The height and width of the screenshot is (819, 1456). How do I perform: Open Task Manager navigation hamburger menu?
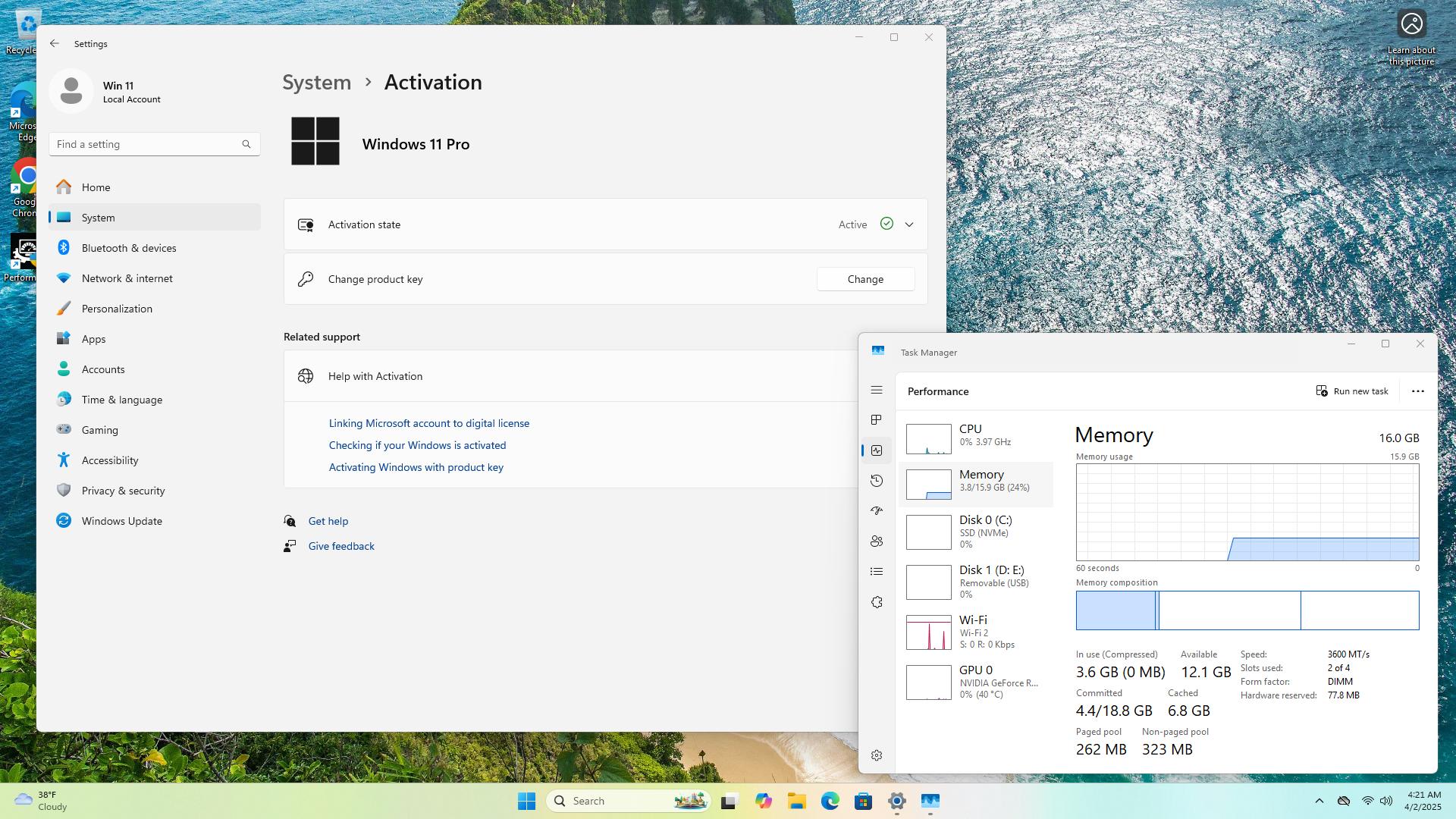(877, 390)
